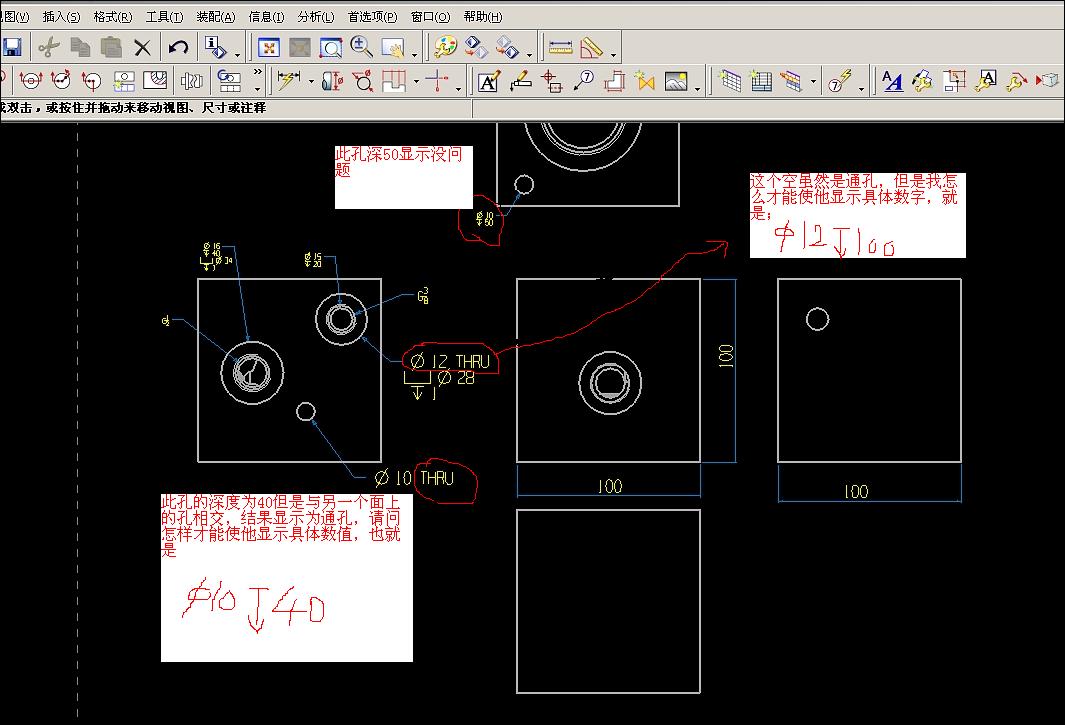Click the Measure Distance ruler icon

(560, 48)
